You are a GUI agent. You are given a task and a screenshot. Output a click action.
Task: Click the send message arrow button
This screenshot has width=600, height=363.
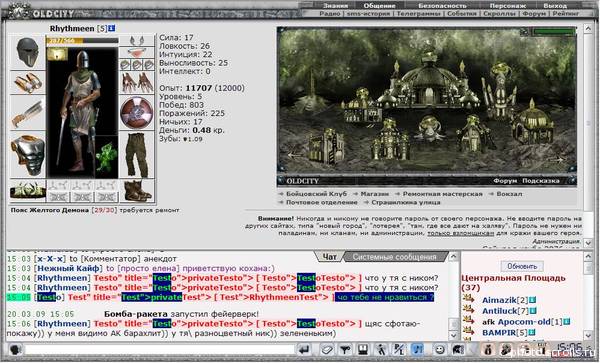click(304, 349)
